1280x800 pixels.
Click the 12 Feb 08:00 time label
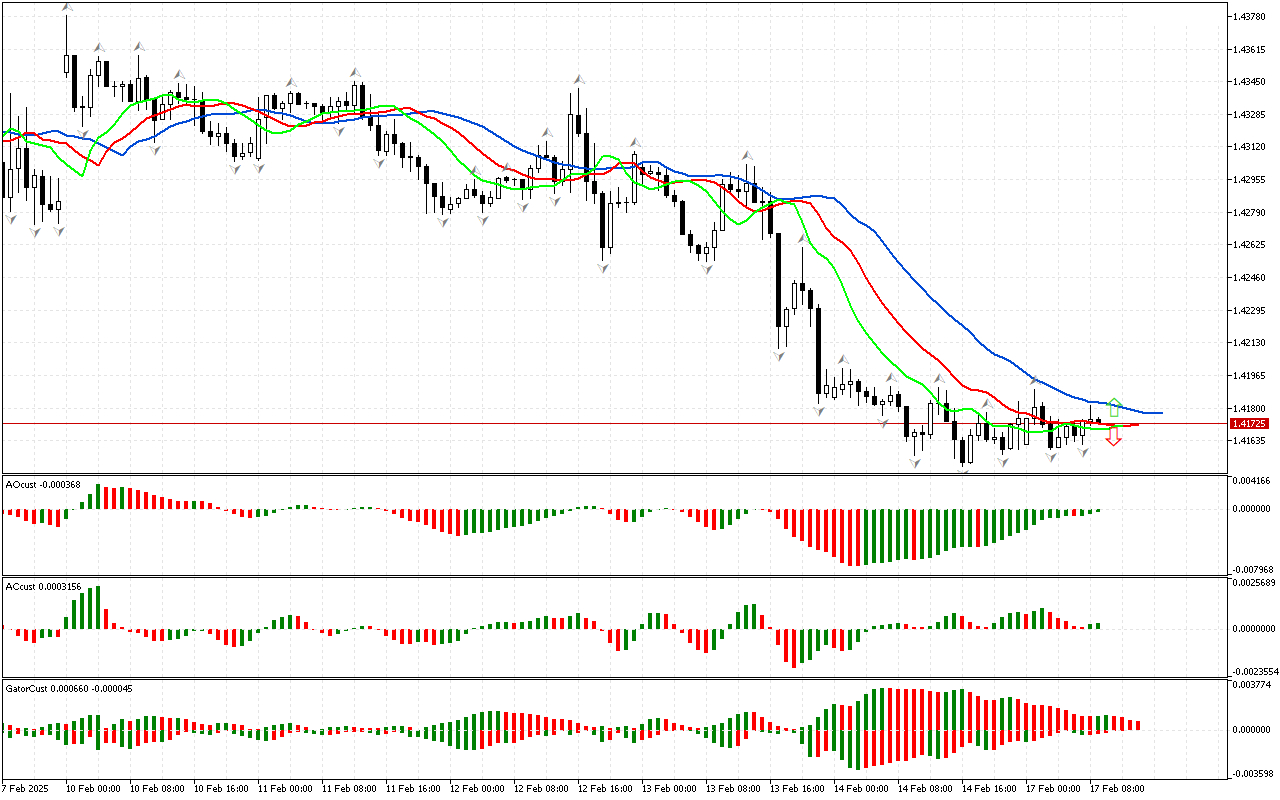[540, 788]
